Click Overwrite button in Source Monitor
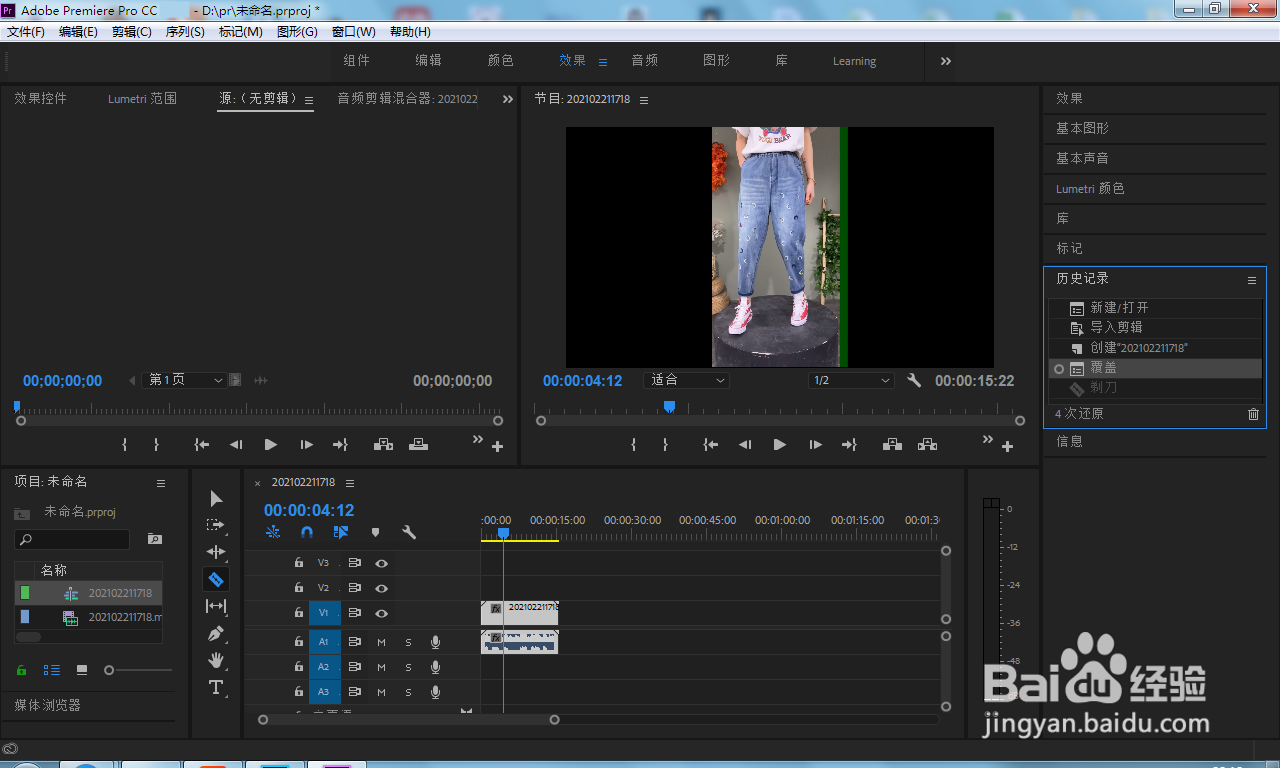The width and height of the screenshot is (1280, 768). [x=418, y=445]
